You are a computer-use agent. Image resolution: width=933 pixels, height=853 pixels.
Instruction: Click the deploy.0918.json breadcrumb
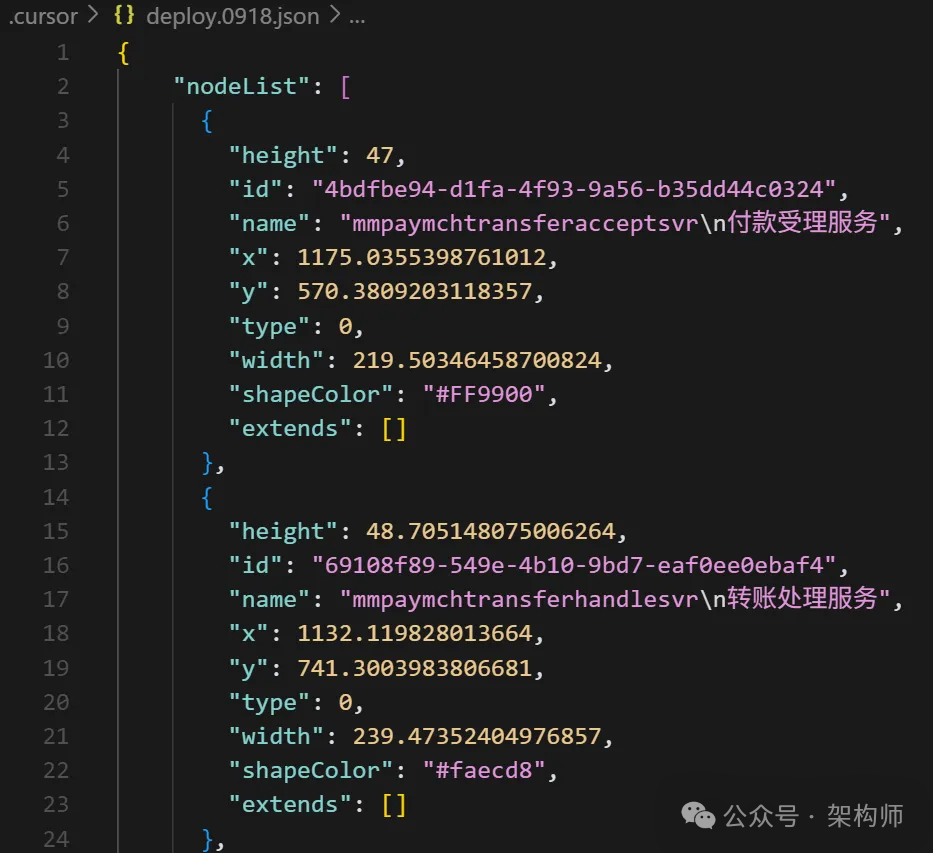pos(233,17)
